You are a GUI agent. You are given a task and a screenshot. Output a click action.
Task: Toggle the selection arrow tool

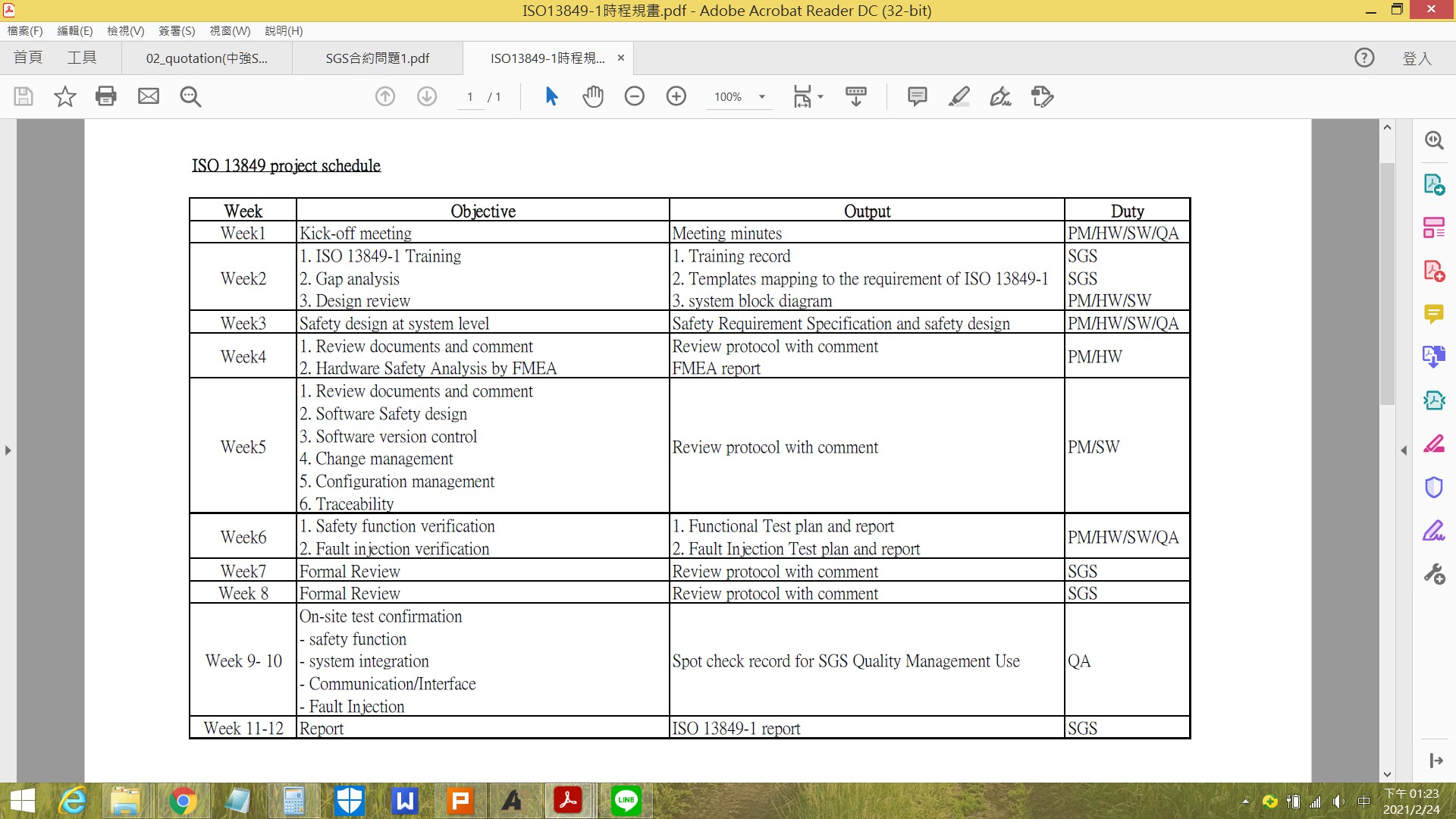coord(551,96)
